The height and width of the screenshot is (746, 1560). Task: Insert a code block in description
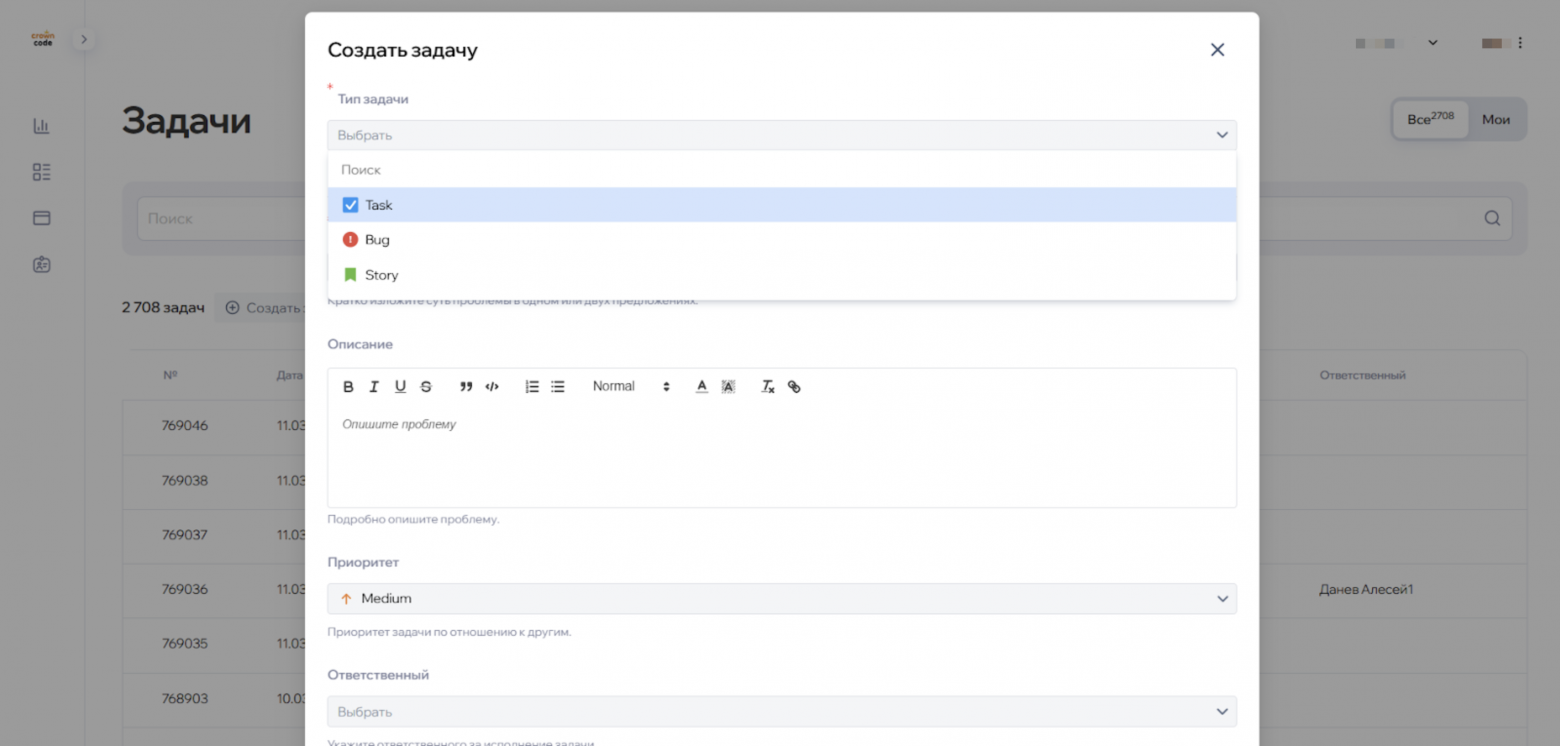[x=492, y=387]
